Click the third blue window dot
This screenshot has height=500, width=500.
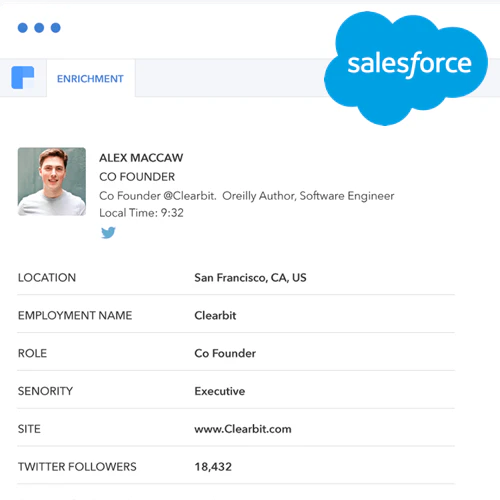pyautogui.click(x=56, y=28)
